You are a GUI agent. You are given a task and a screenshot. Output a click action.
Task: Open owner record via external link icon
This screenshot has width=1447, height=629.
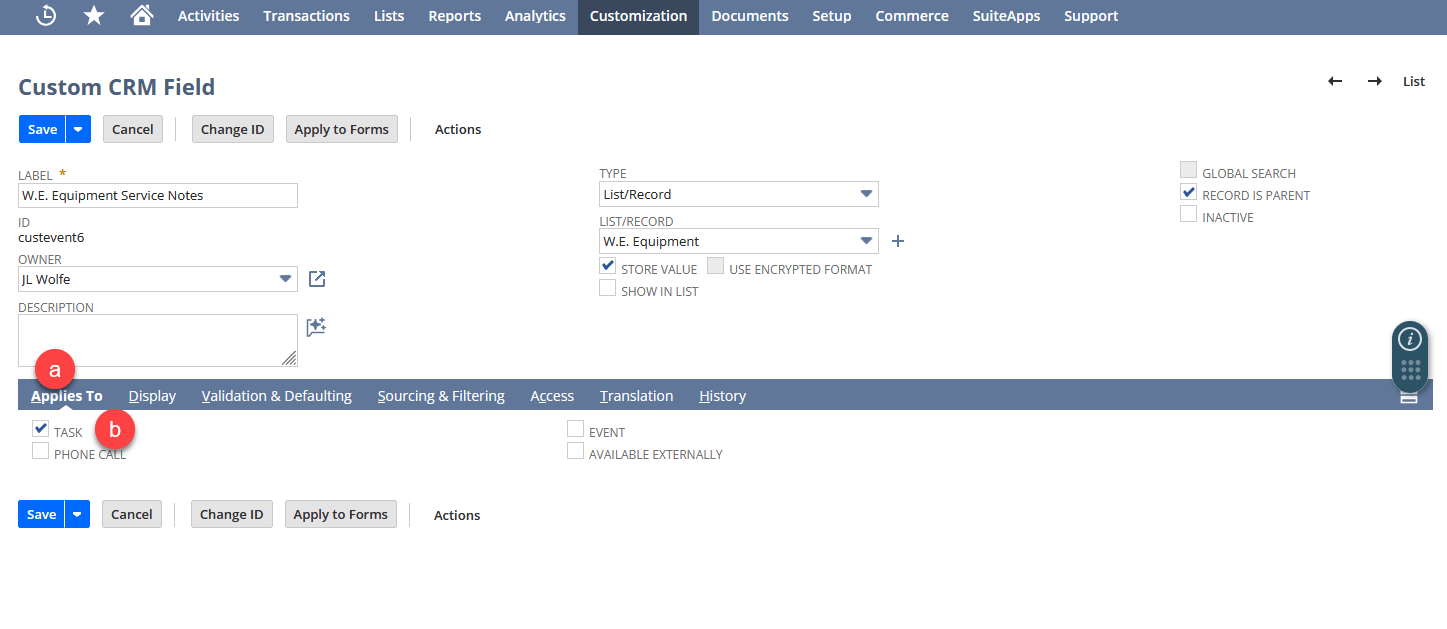tap(317, 279)
